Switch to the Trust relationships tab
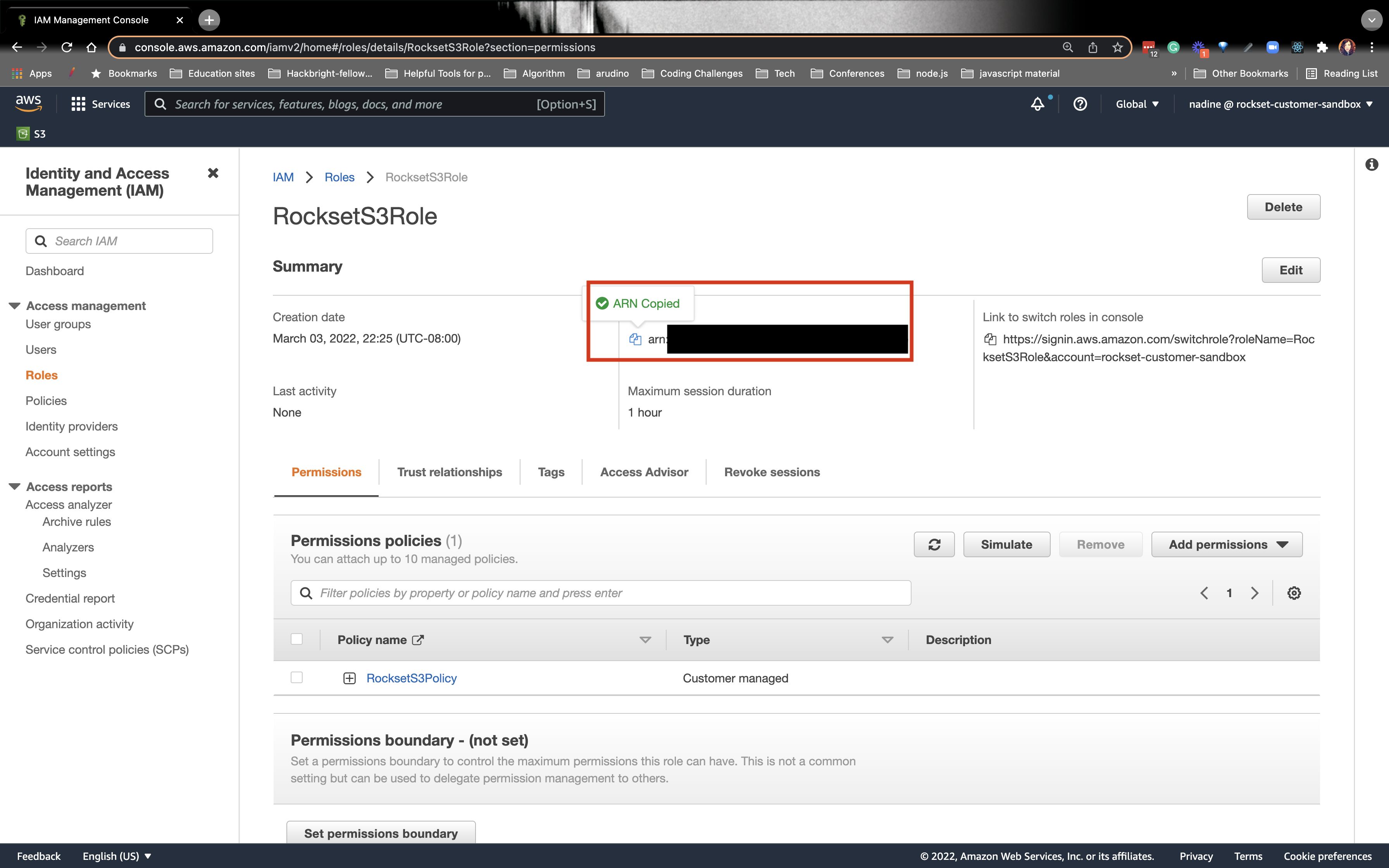The image size is (1389, 868). point(450,472)
